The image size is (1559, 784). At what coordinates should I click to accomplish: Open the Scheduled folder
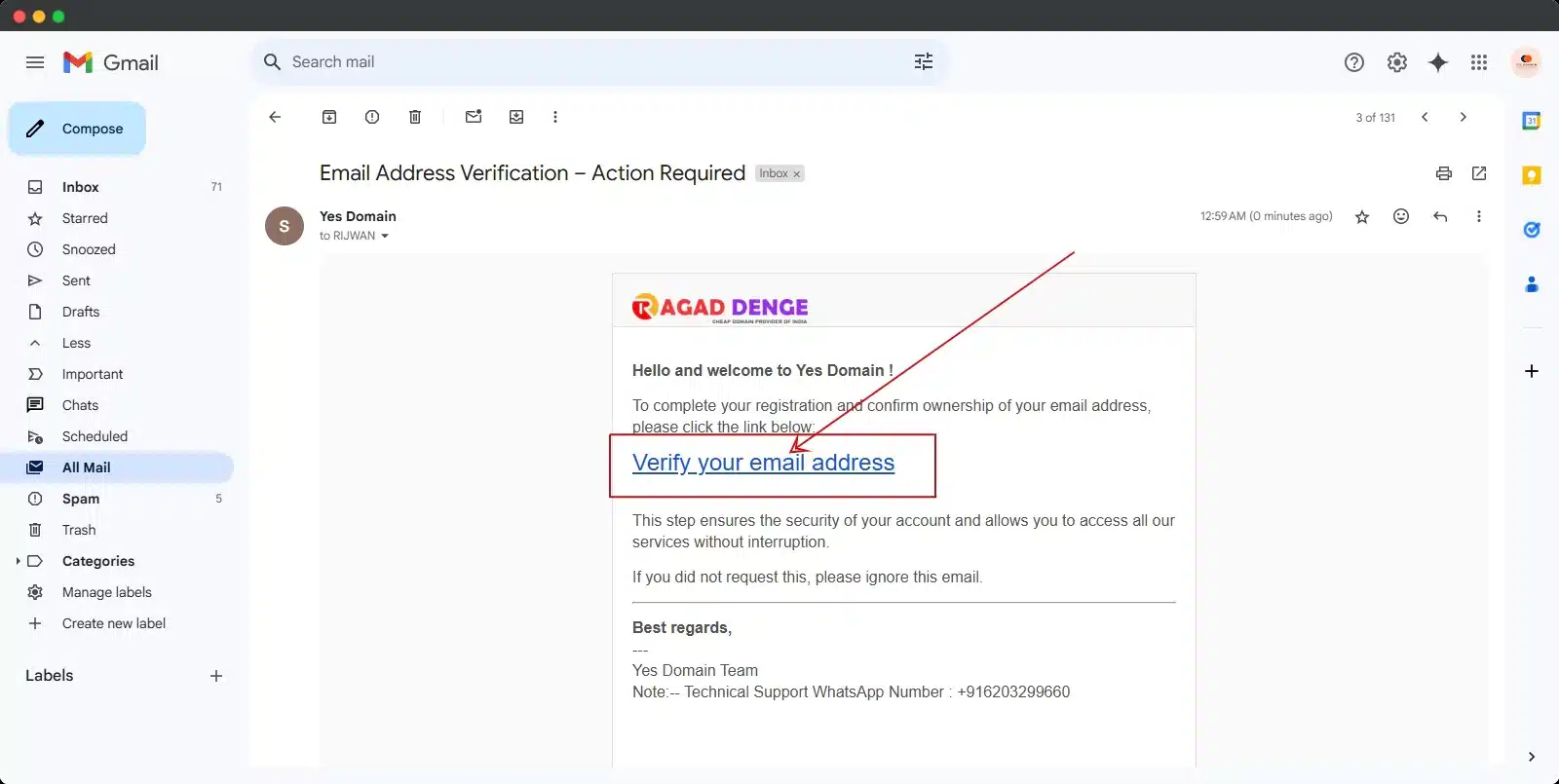click(x=117, y=436)
